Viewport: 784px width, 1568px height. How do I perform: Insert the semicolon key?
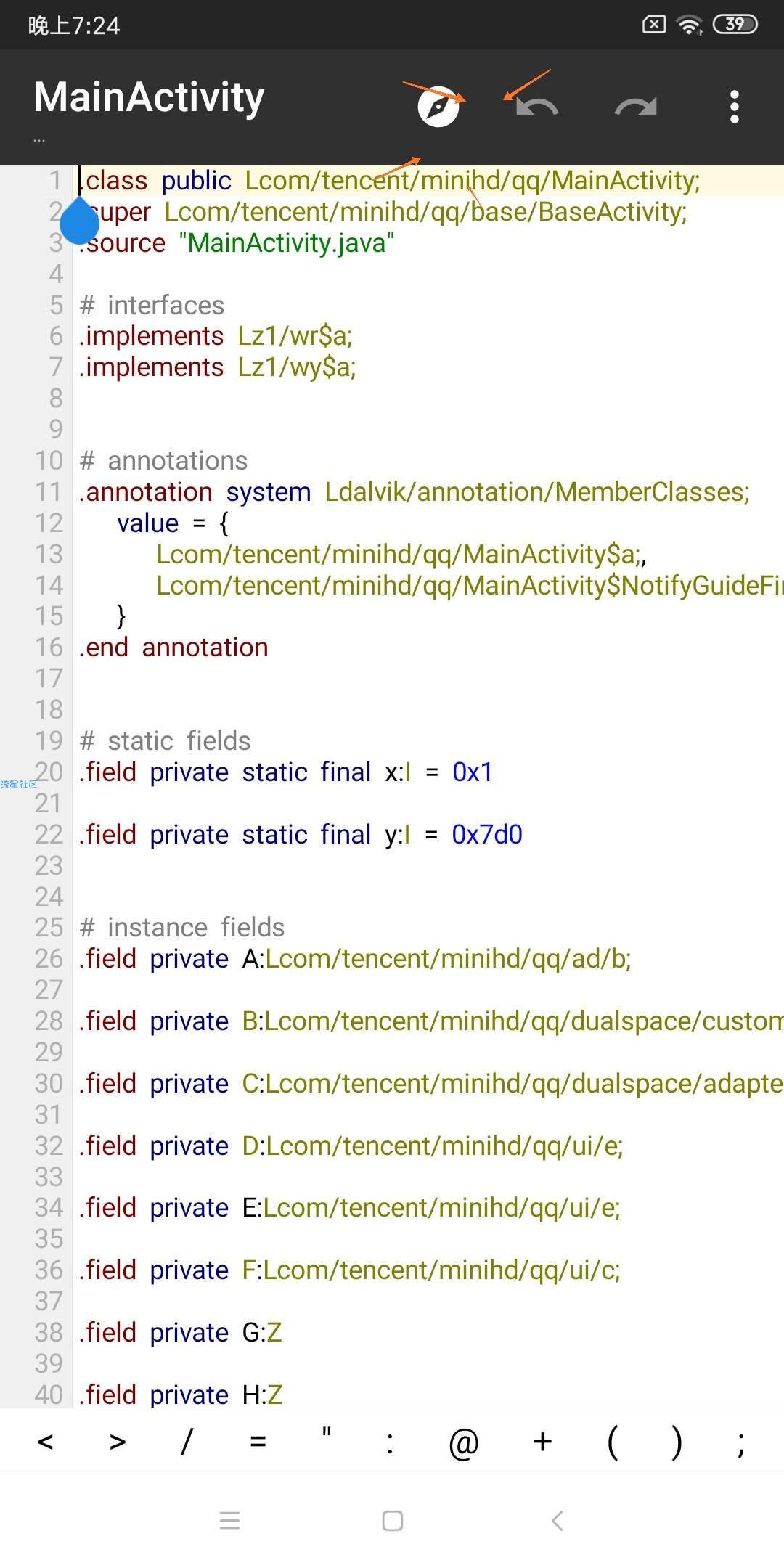(x=740, y=1443)
